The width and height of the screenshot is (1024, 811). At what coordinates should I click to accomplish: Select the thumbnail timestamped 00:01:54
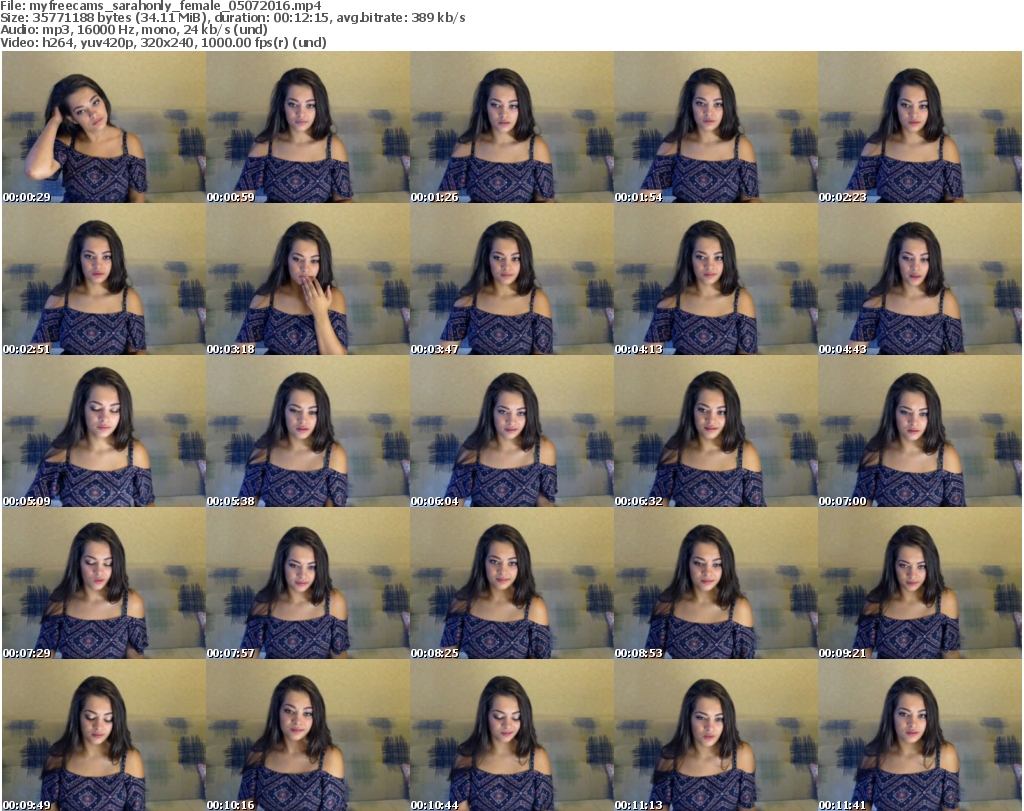716,127
